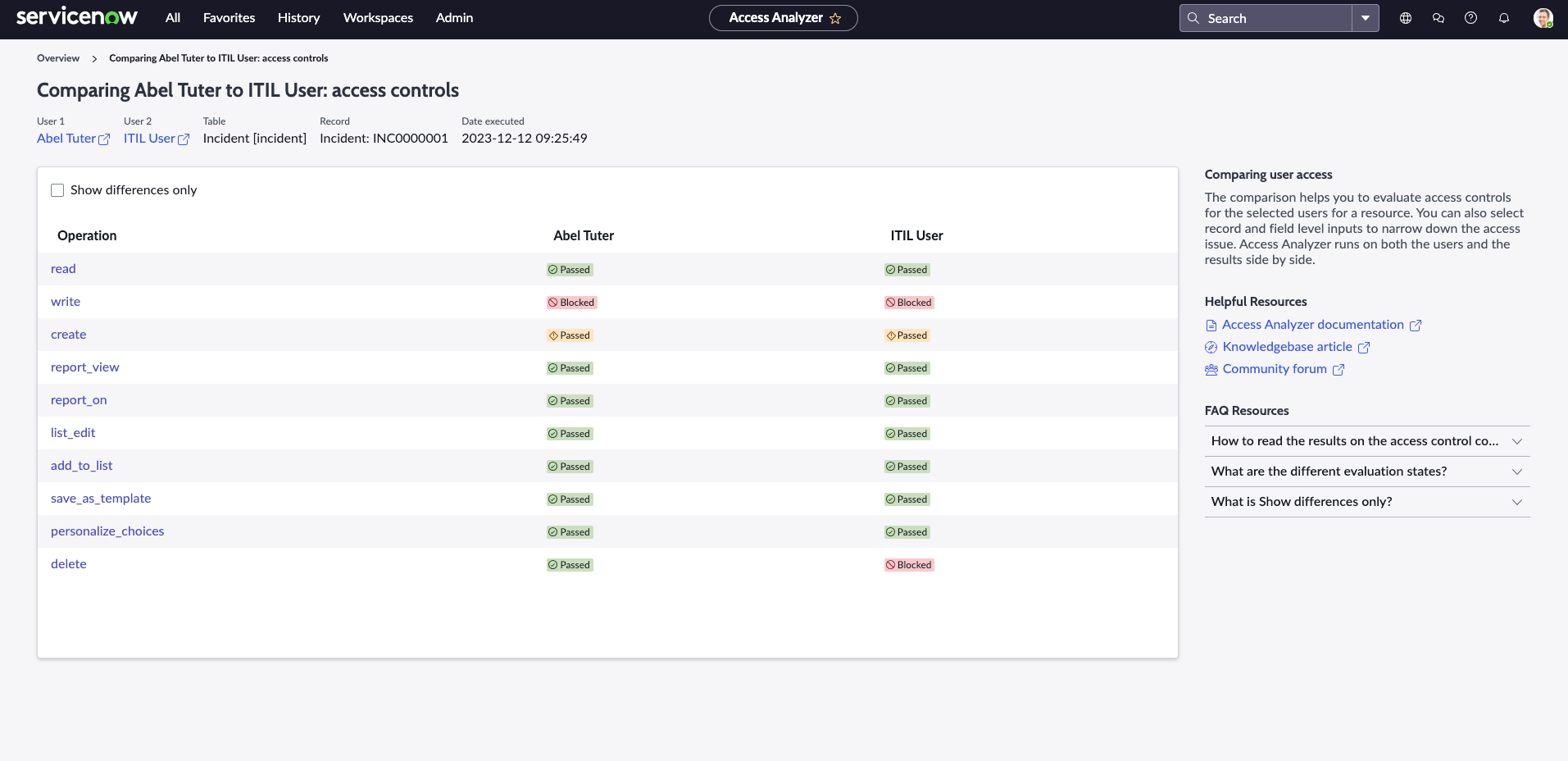
Task: Open the globe scope selector icon
Action: 1406,18
